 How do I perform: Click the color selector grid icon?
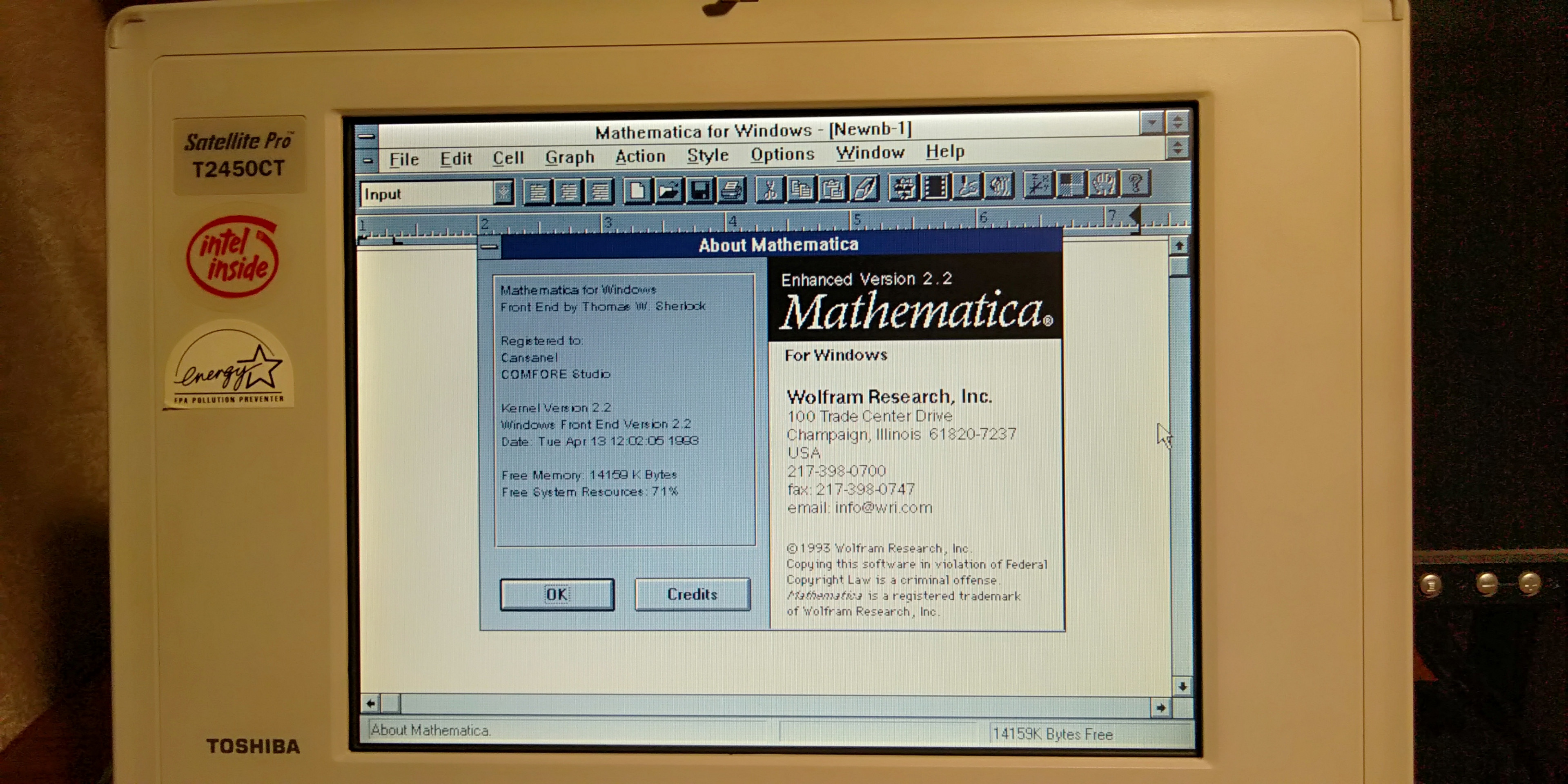(1070, 183)
